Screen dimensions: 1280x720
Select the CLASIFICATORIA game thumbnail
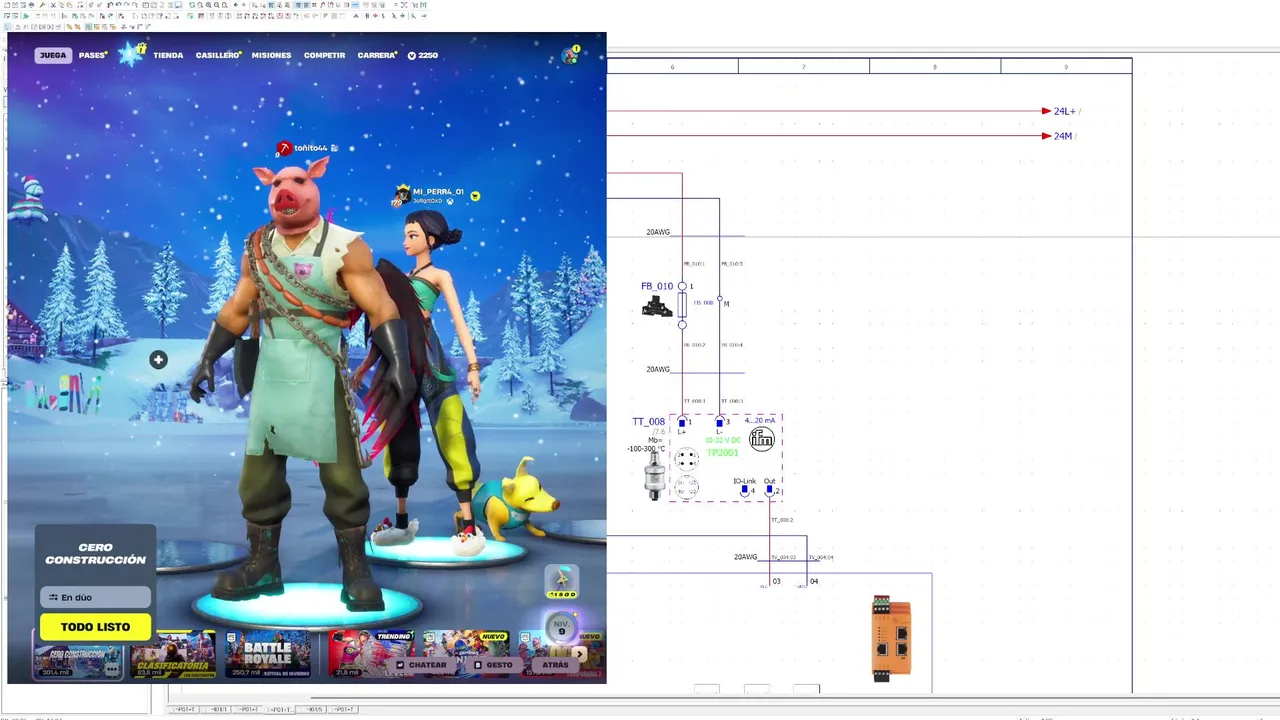171,656
